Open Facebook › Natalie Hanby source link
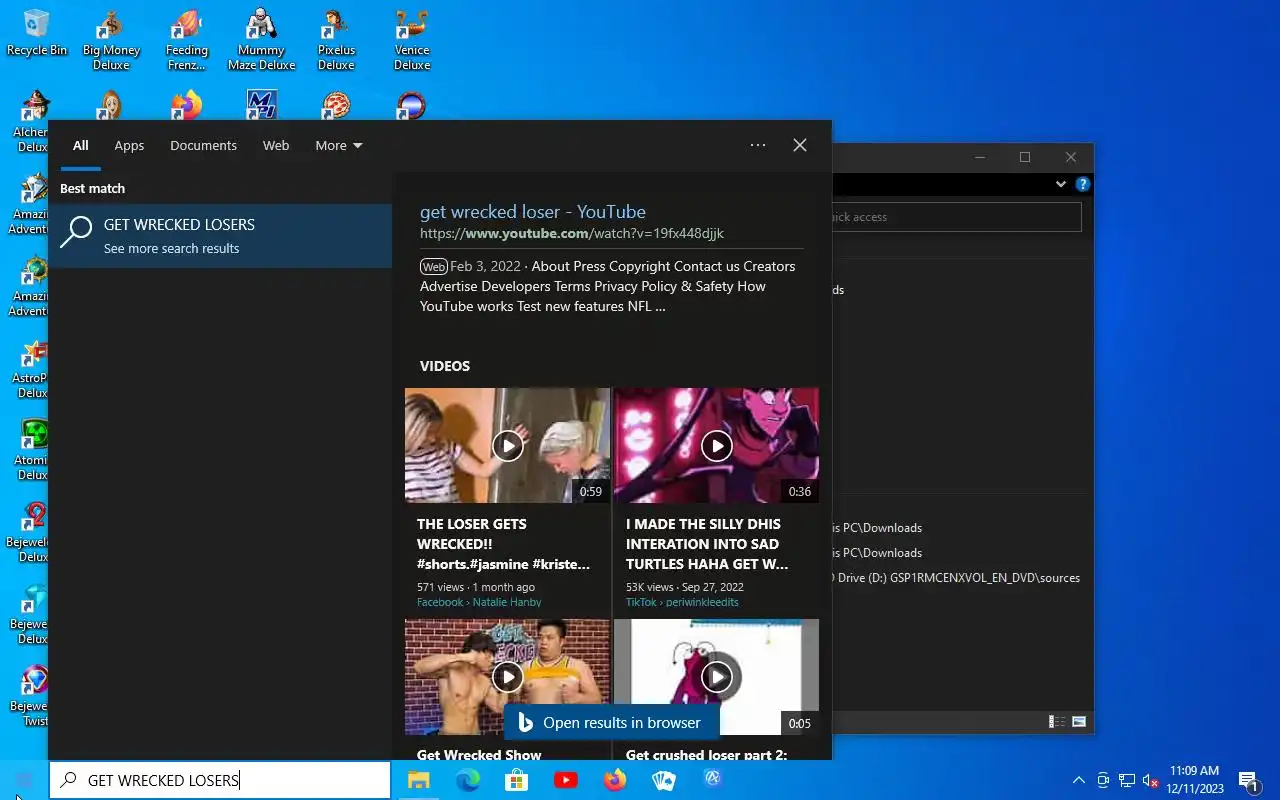 pyautogui.click(x=479, y=602)
